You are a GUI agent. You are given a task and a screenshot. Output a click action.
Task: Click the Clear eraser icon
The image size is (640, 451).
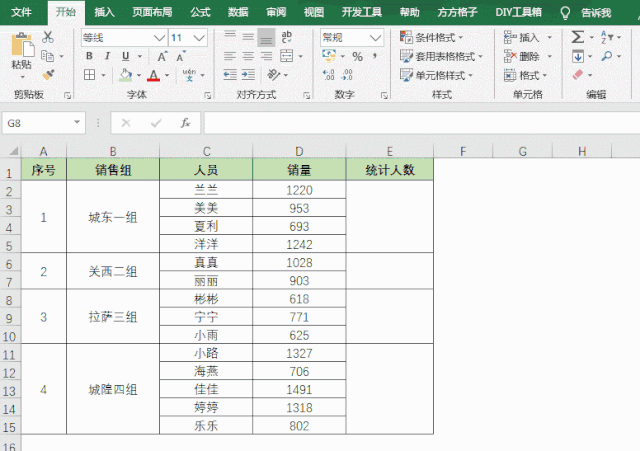click(x=578, y=75)
